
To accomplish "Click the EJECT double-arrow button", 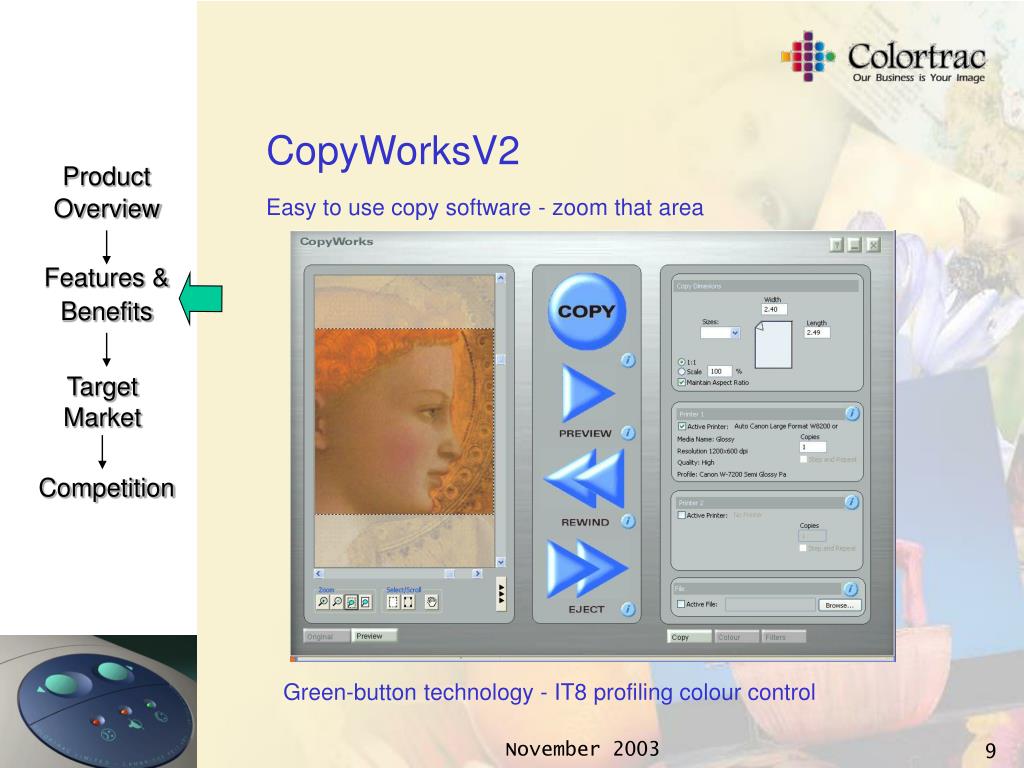I will click(x=586, y=568).
